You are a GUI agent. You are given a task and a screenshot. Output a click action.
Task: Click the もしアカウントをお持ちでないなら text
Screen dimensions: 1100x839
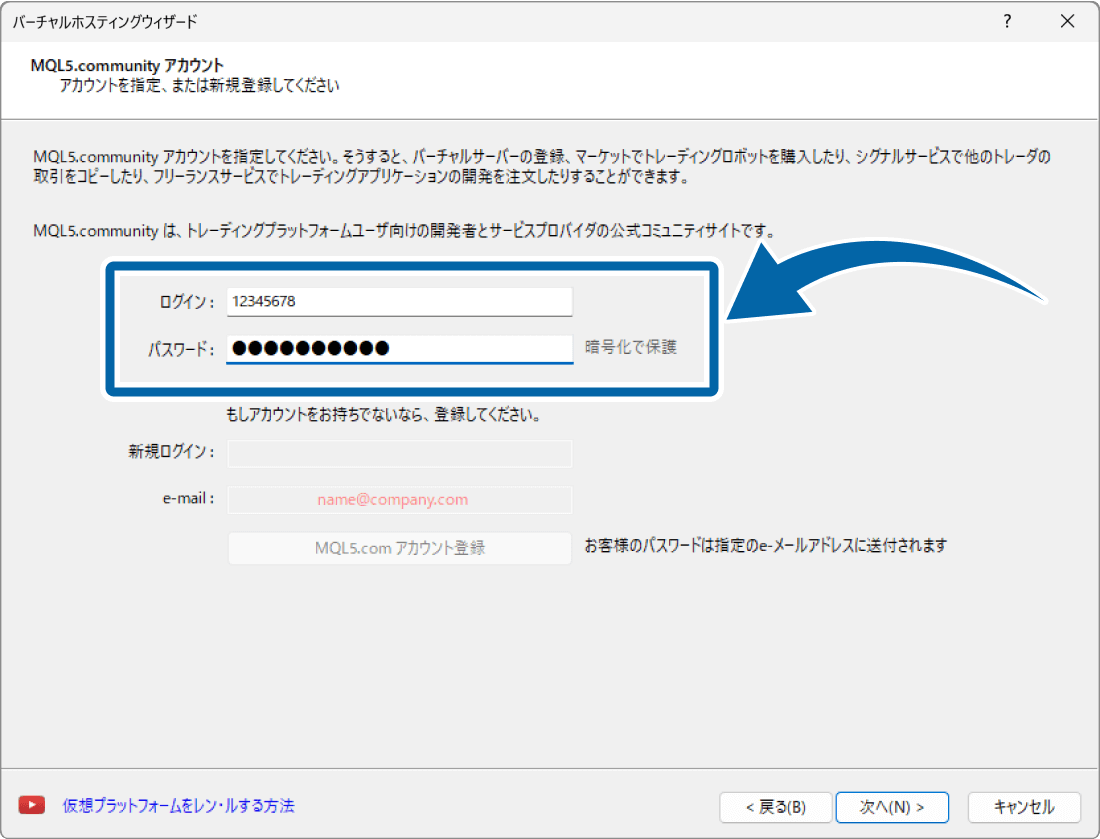383,415
